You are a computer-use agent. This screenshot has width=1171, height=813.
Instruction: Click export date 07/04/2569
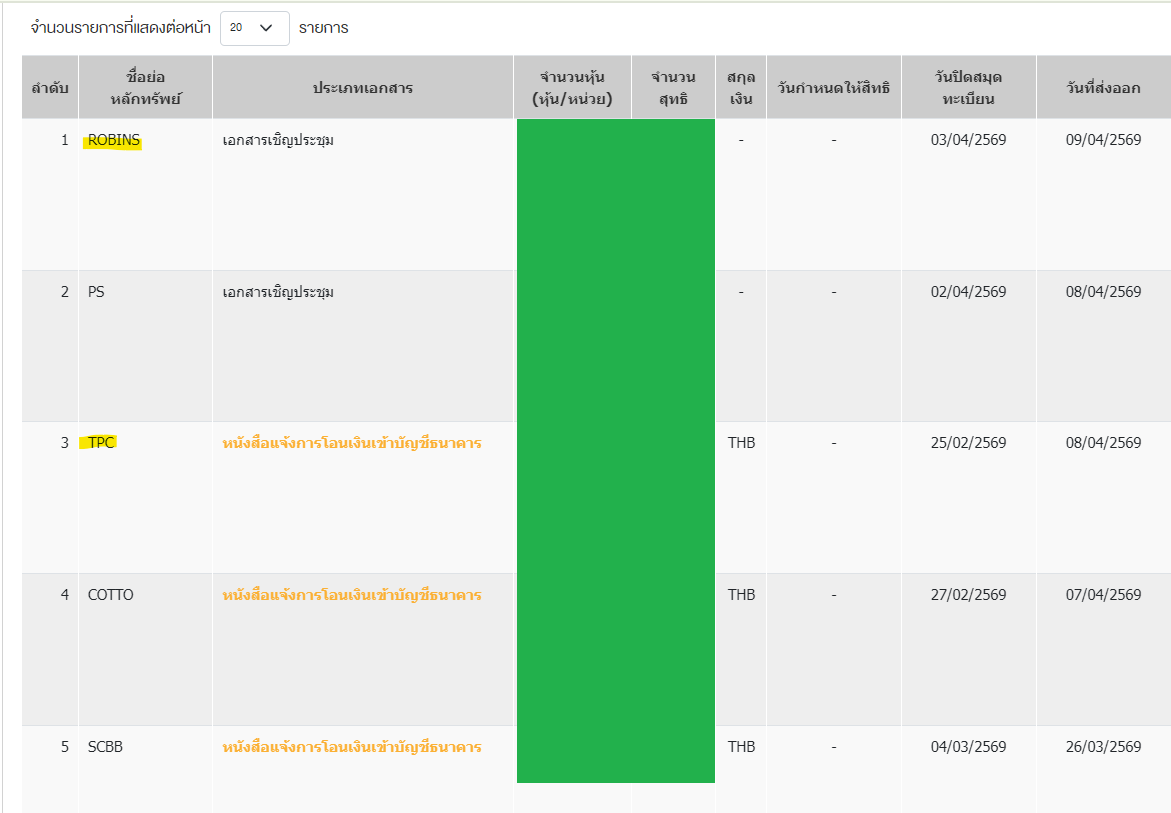coord(1104,595)
